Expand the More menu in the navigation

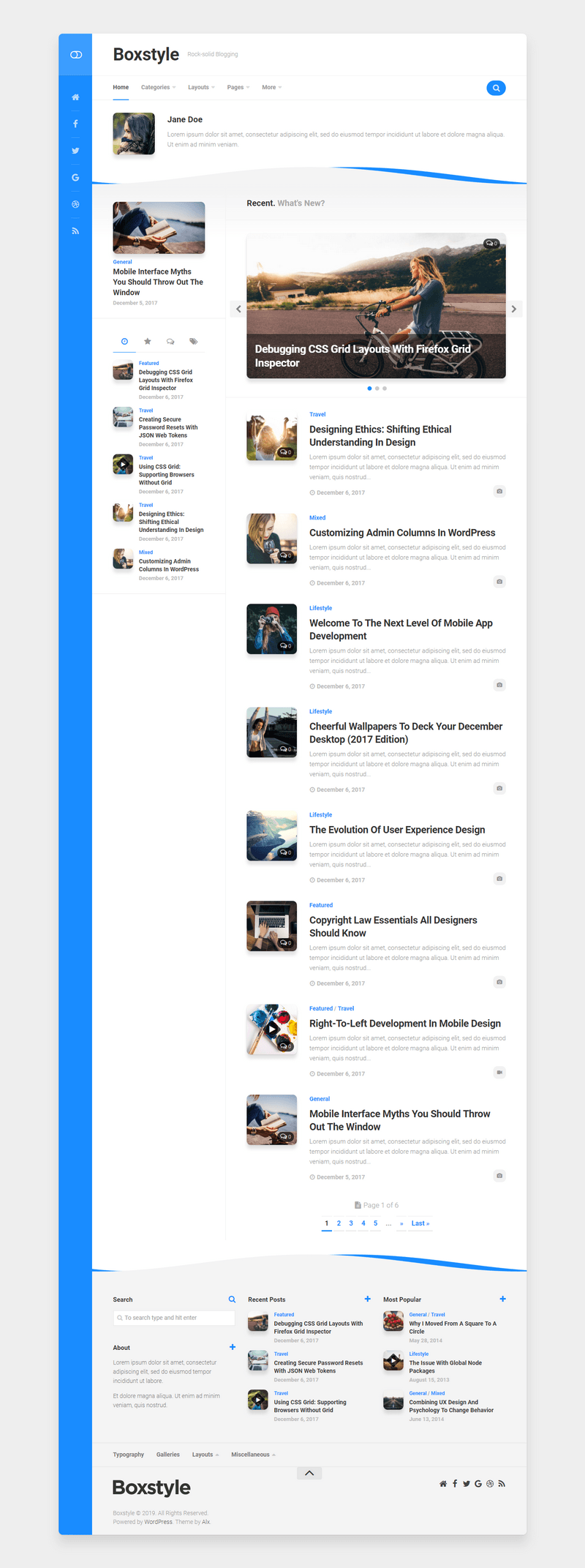pyautogui.click(x=271, y=87)
